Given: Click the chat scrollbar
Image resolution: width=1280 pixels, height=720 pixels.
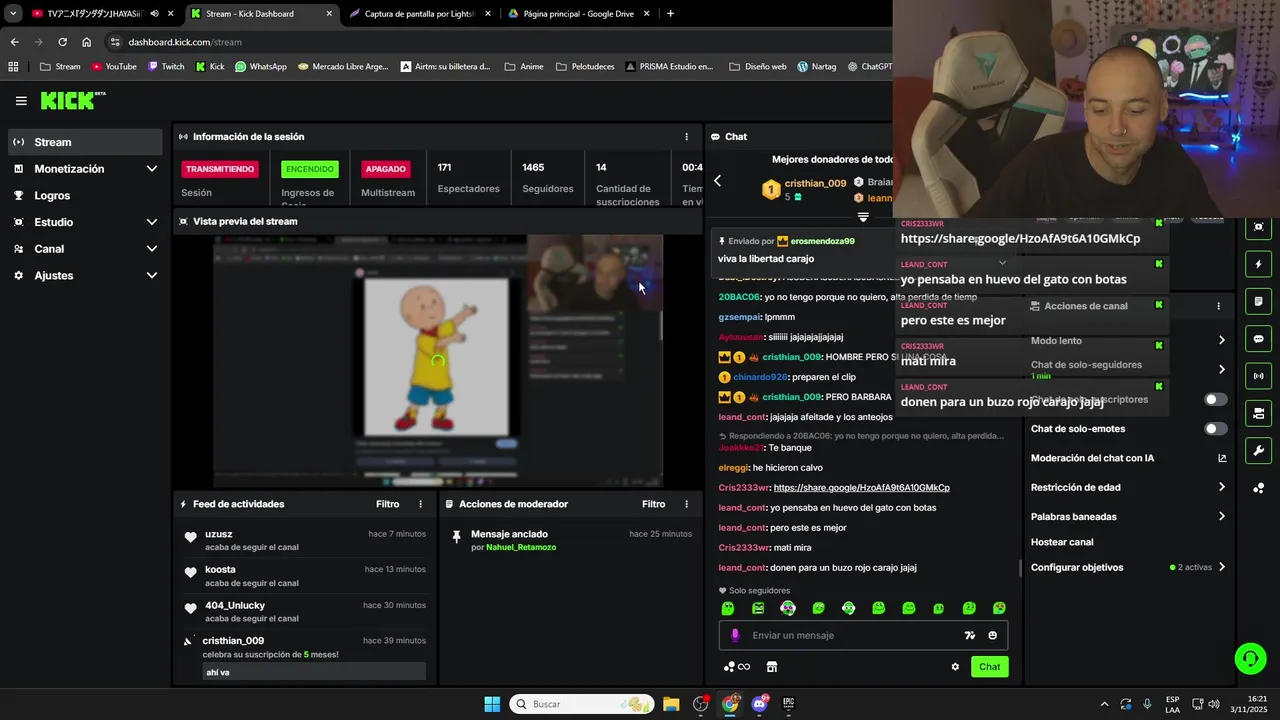Looking at the screenshot, I should [1019, 568].
